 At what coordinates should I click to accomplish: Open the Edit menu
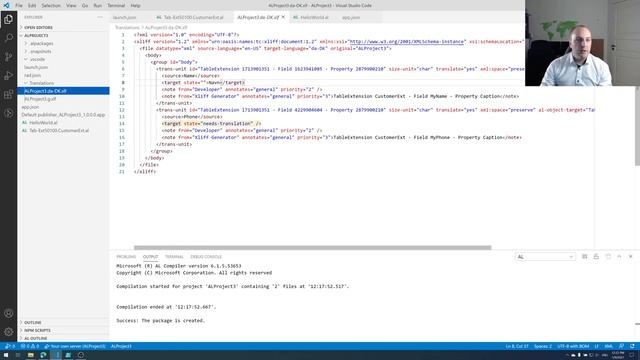coord(32,6)
